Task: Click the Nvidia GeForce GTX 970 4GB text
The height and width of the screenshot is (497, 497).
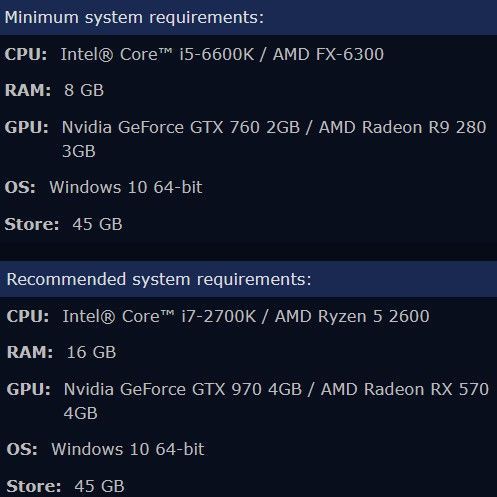Action: 183,389
